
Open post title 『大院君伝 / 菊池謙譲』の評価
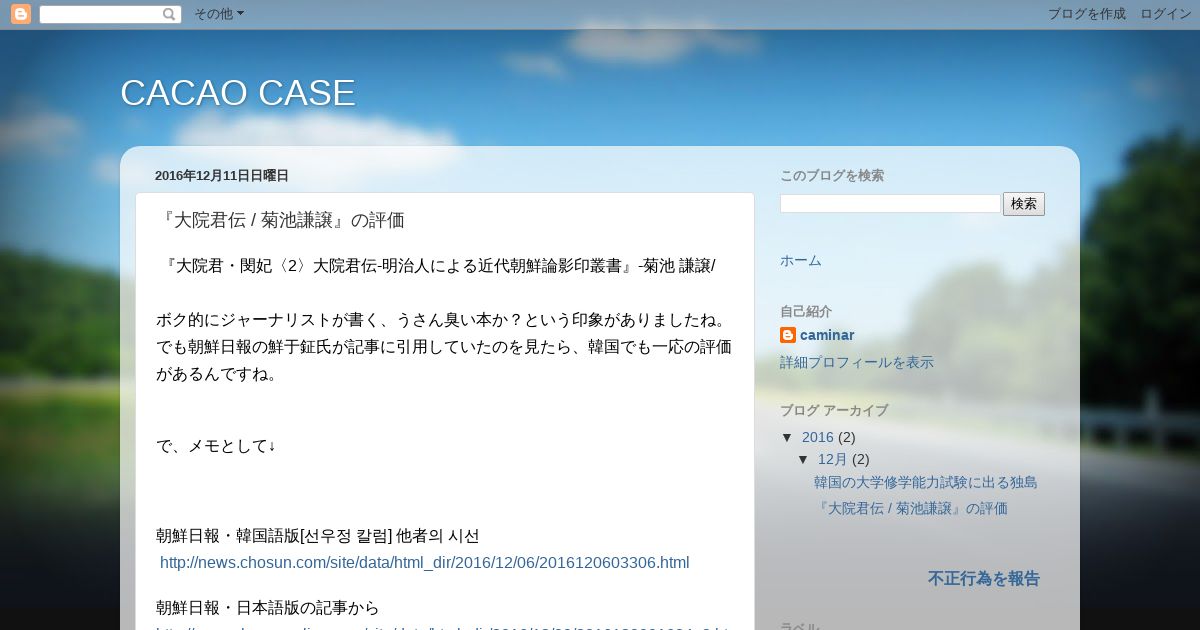pyautogui.click(x=283, y=220)
